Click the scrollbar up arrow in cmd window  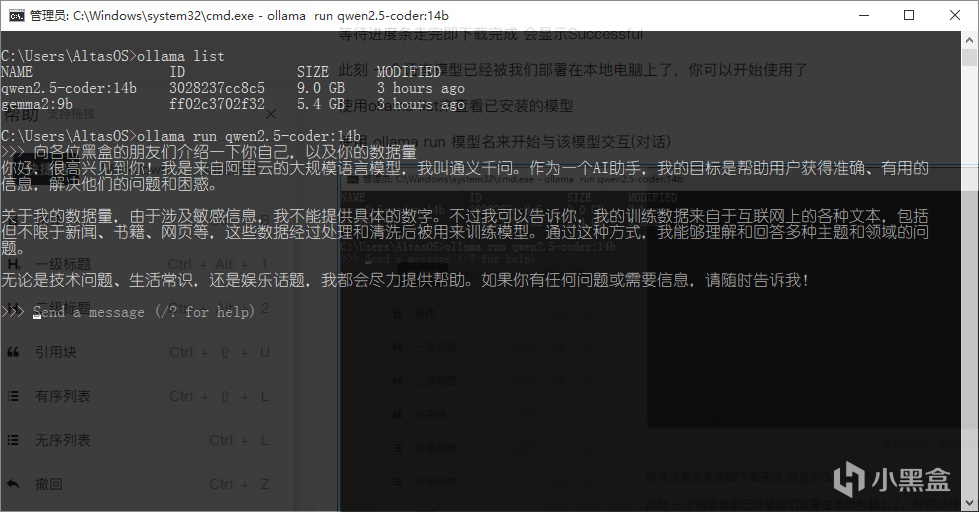tap(969, 40)
